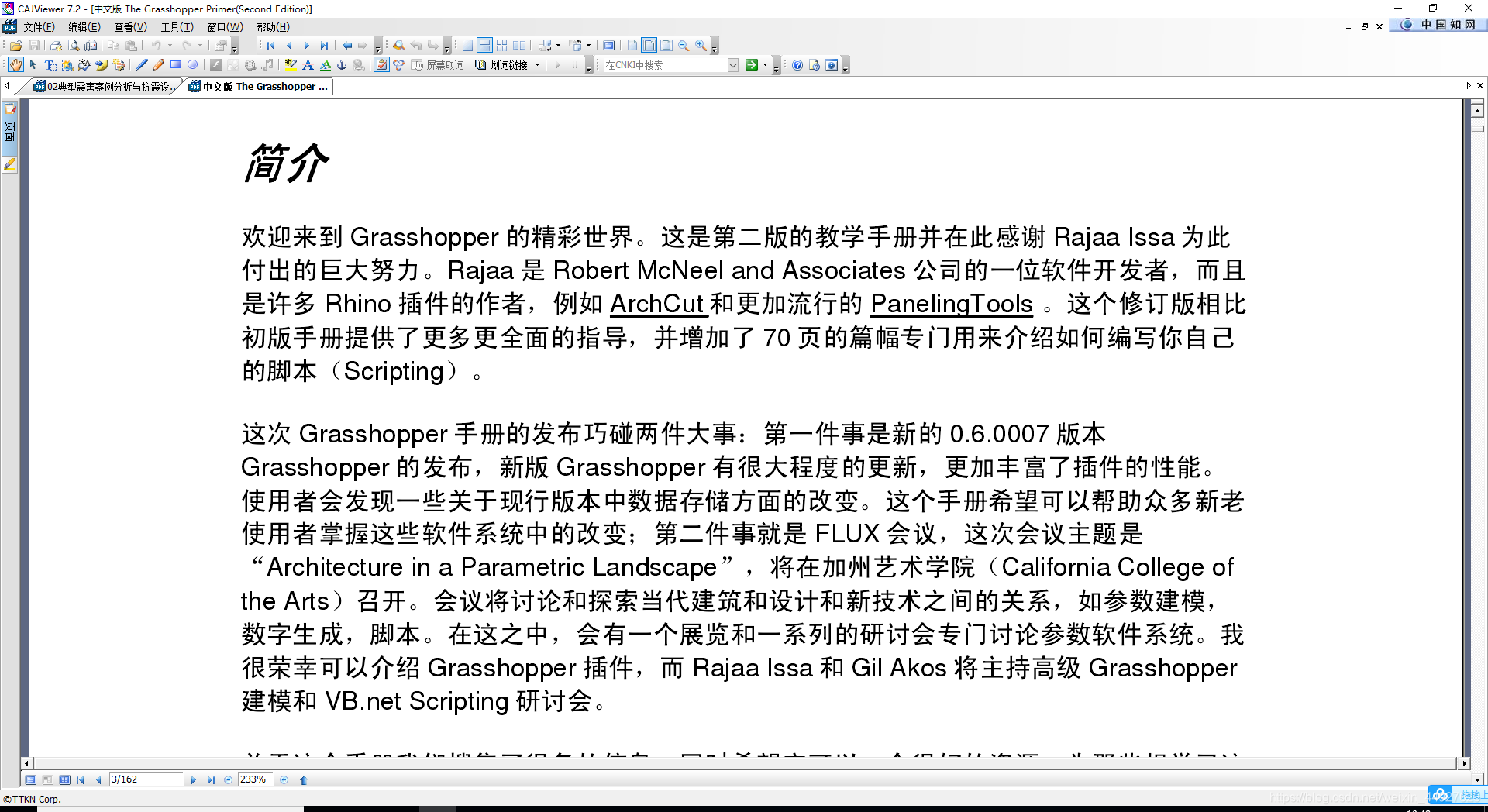Choose the text selection tool
The image size is (1488, 812).
tap(50, 65)
